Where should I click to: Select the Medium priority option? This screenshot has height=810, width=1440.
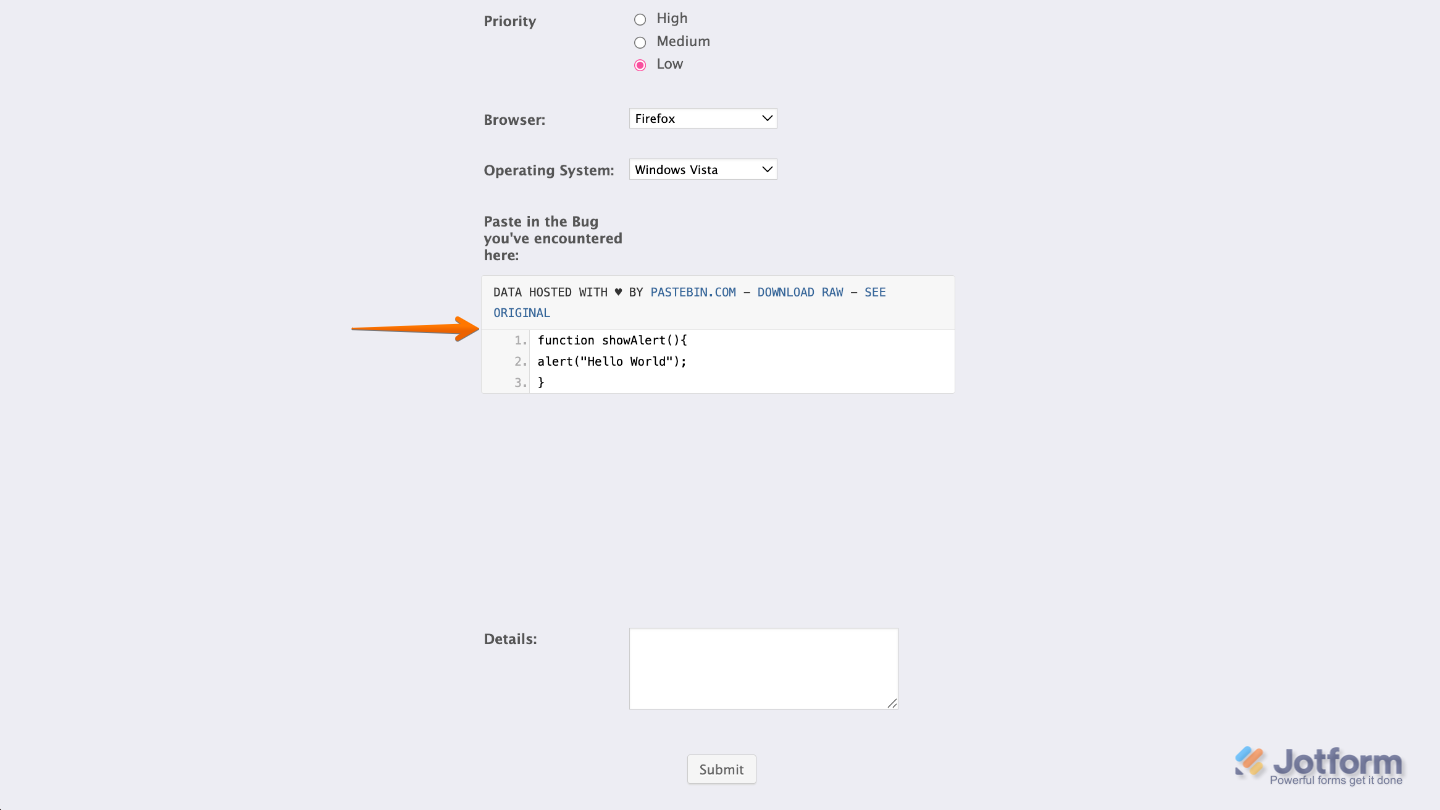pyautogui.click(x=640, y=42)
